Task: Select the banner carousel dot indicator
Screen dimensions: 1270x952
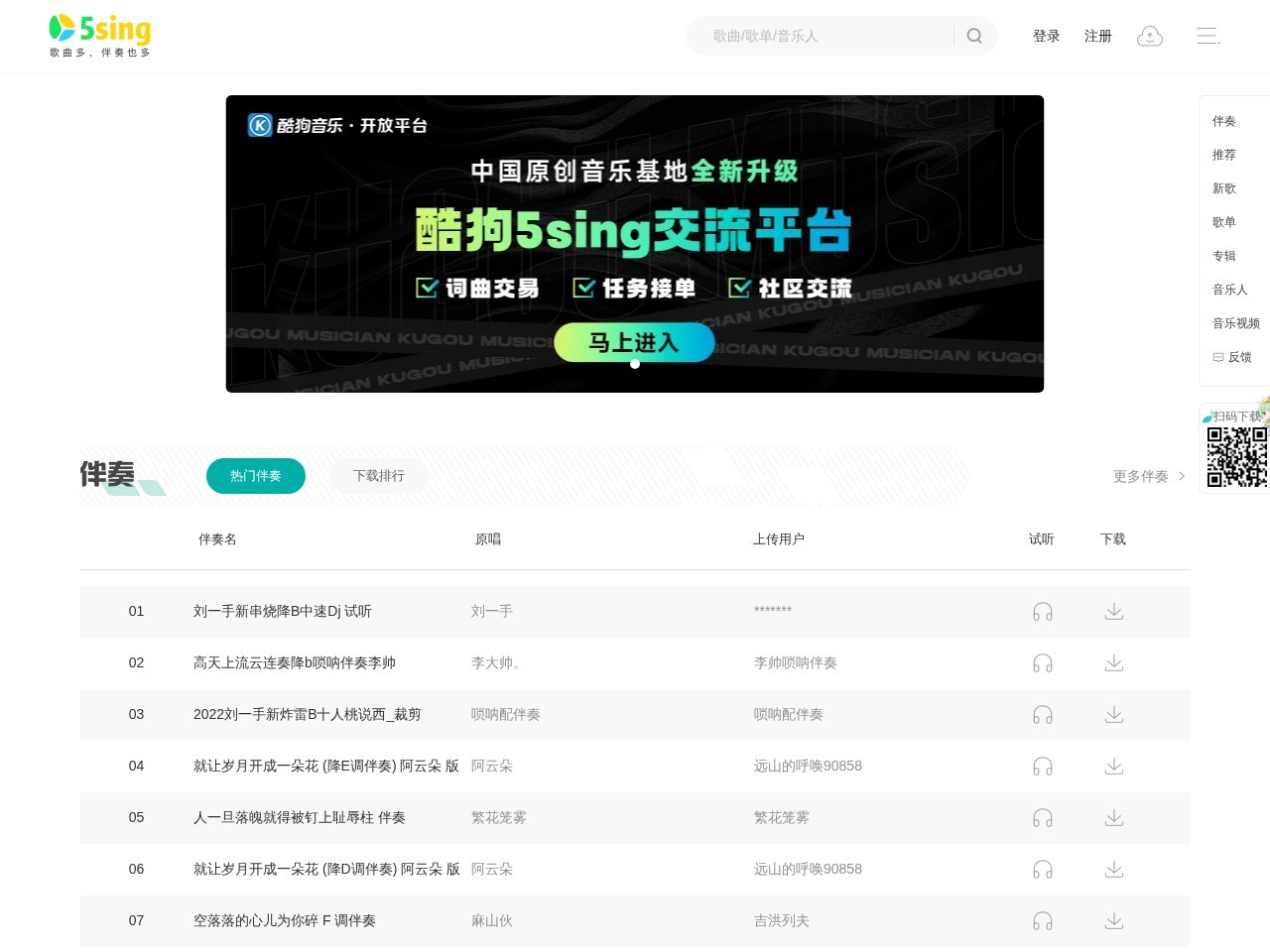Action: coord(635,364)
